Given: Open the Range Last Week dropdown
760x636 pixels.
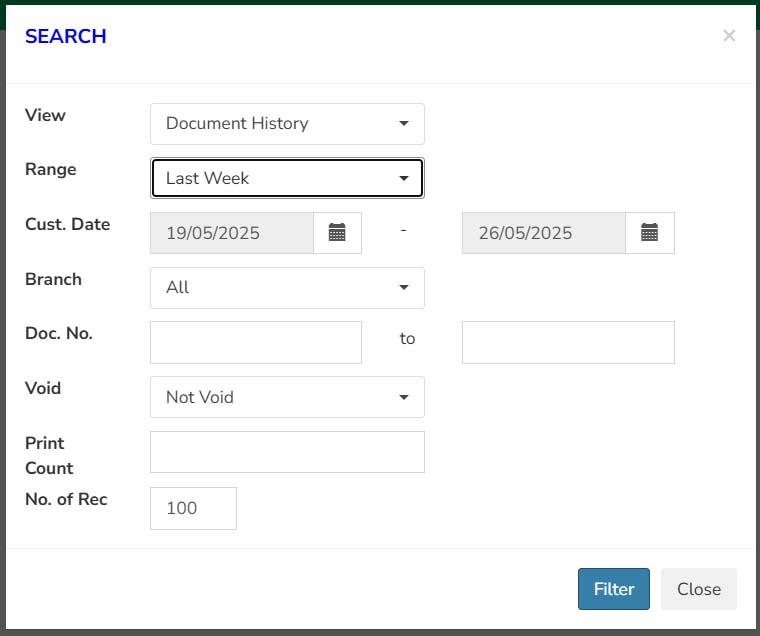Looking at the screenshot, I should (x=287, y=178).
